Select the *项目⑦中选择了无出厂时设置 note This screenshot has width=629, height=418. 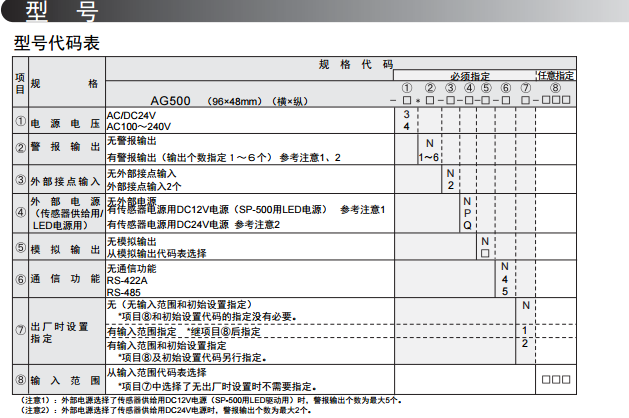pos(217,387)
